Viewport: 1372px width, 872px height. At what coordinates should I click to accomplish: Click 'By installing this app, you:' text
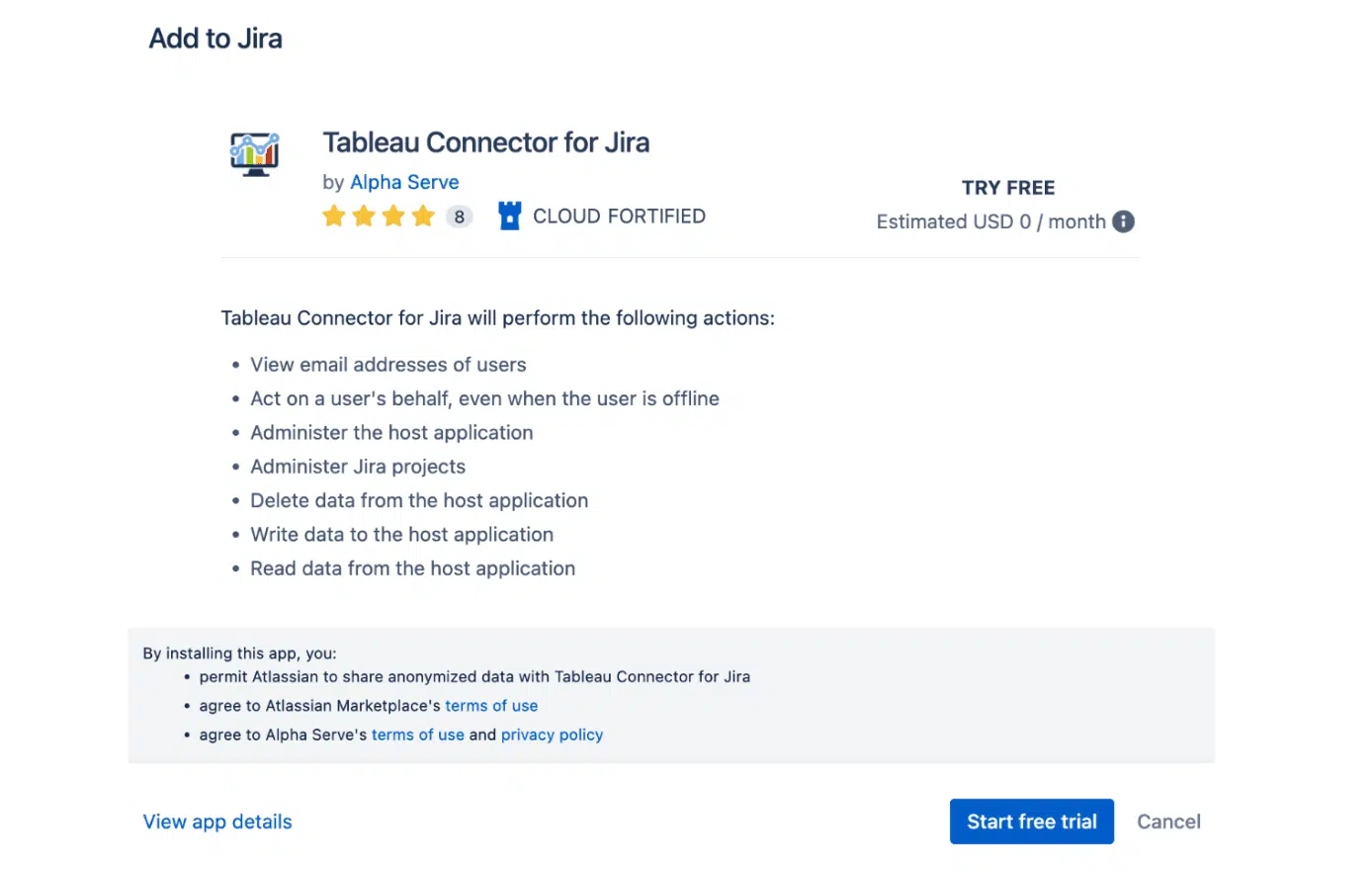239,654
